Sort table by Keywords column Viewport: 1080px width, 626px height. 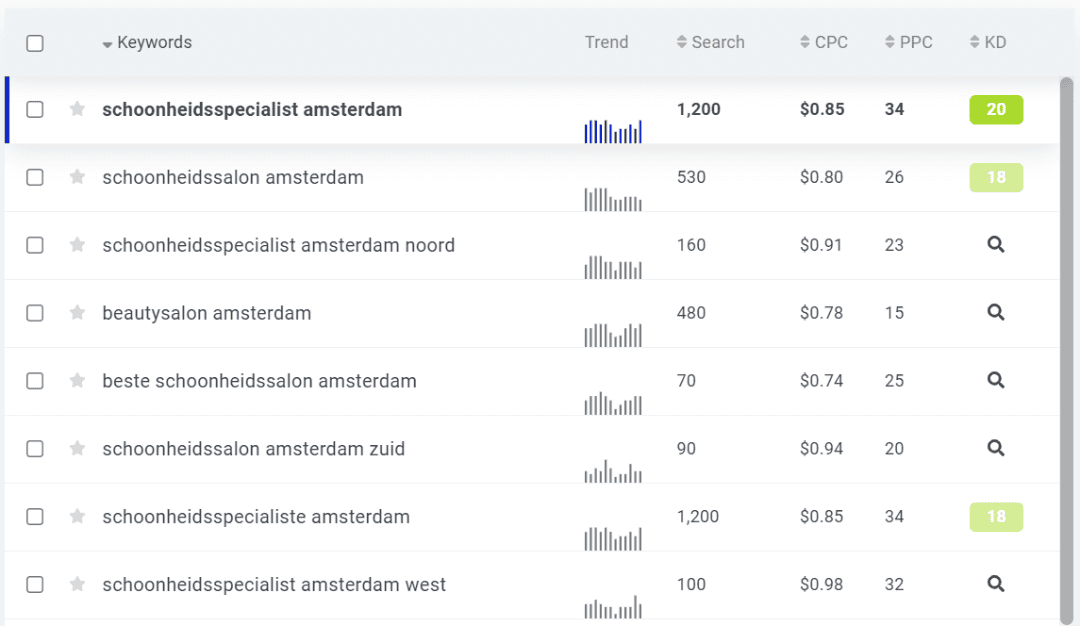pos(147,43)
